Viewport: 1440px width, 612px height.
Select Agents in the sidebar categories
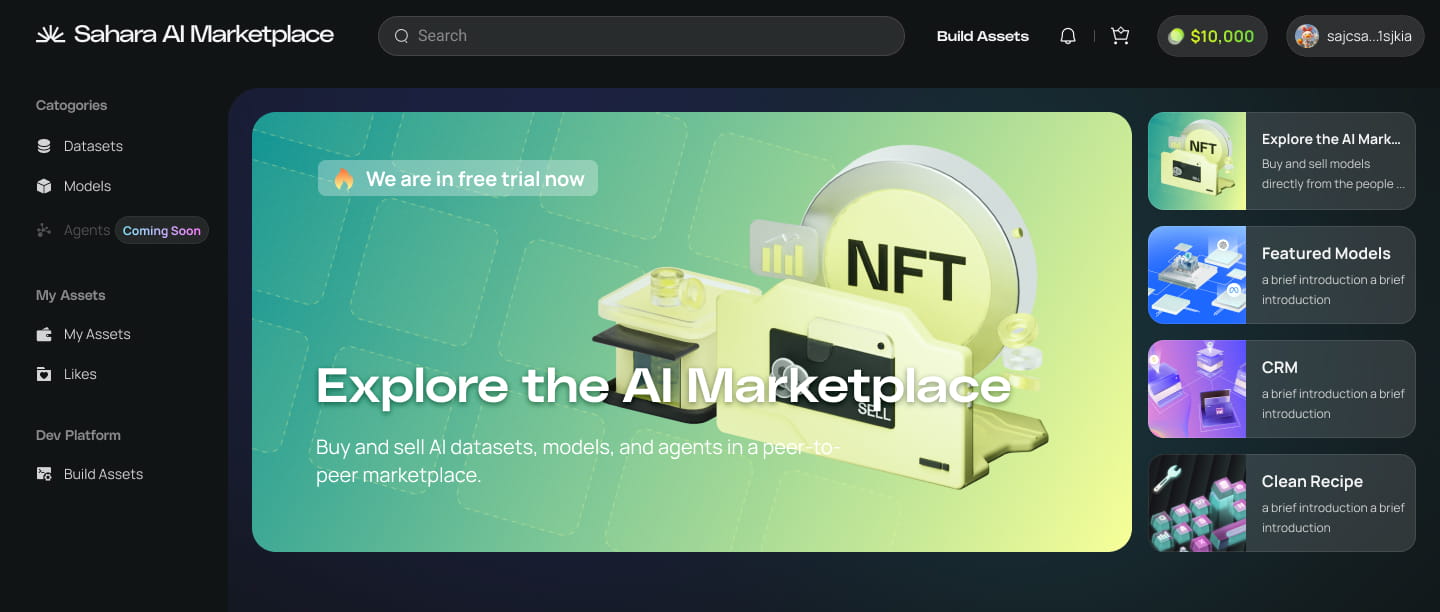[x=86, y=230]
